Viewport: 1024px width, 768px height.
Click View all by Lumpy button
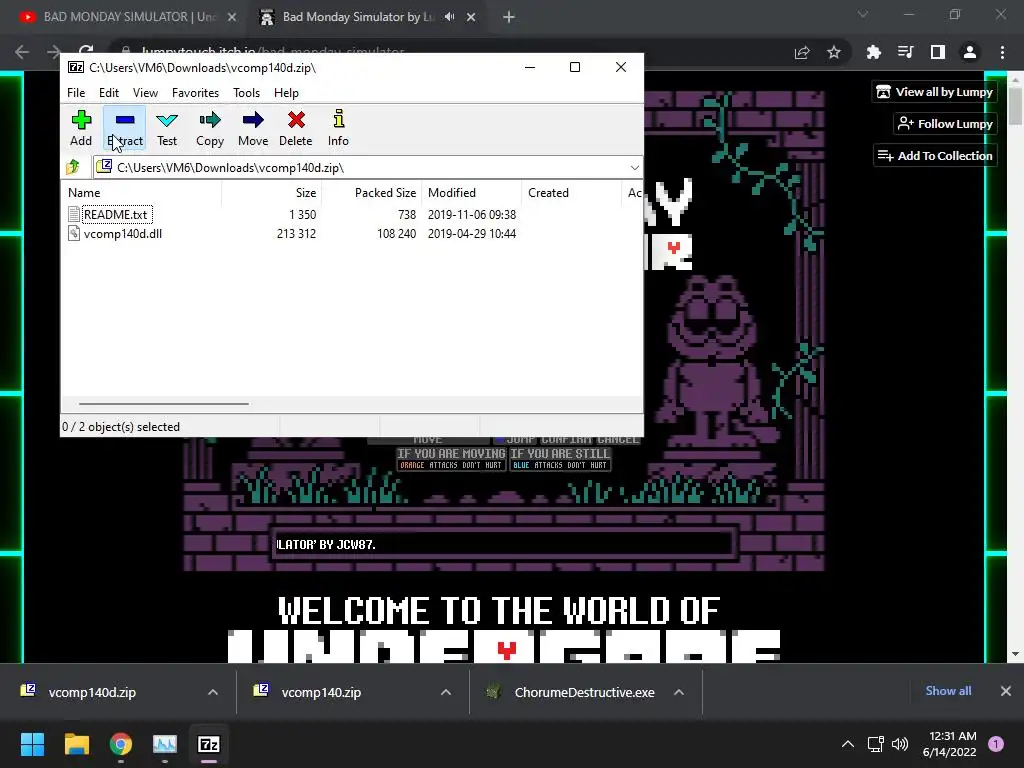[935, 92]
